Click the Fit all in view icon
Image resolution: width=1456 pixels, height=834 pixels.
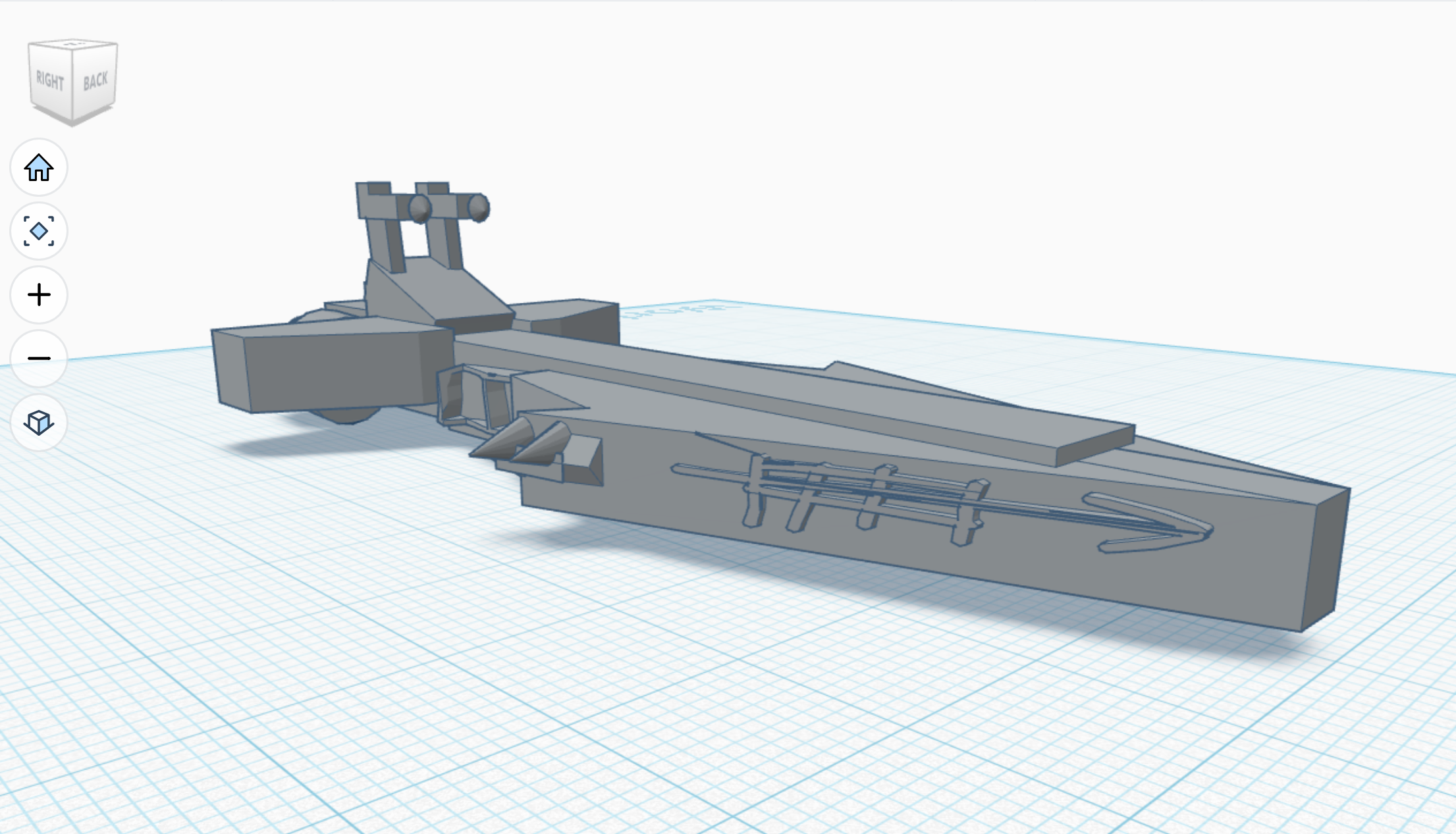(x=39, y=231)
